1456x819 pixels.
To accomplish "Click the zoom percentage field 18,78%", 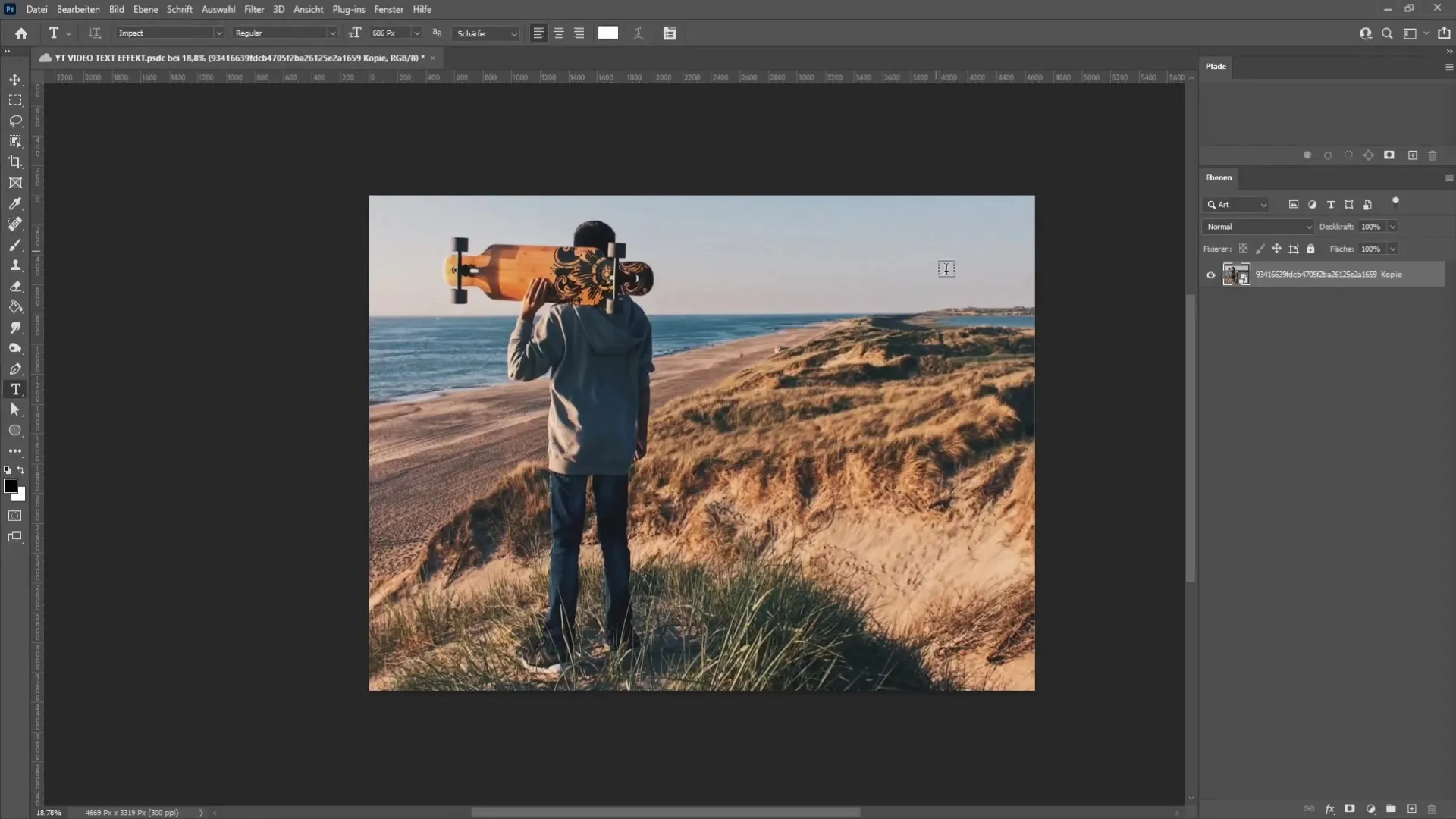I will (x=49, y=812).
